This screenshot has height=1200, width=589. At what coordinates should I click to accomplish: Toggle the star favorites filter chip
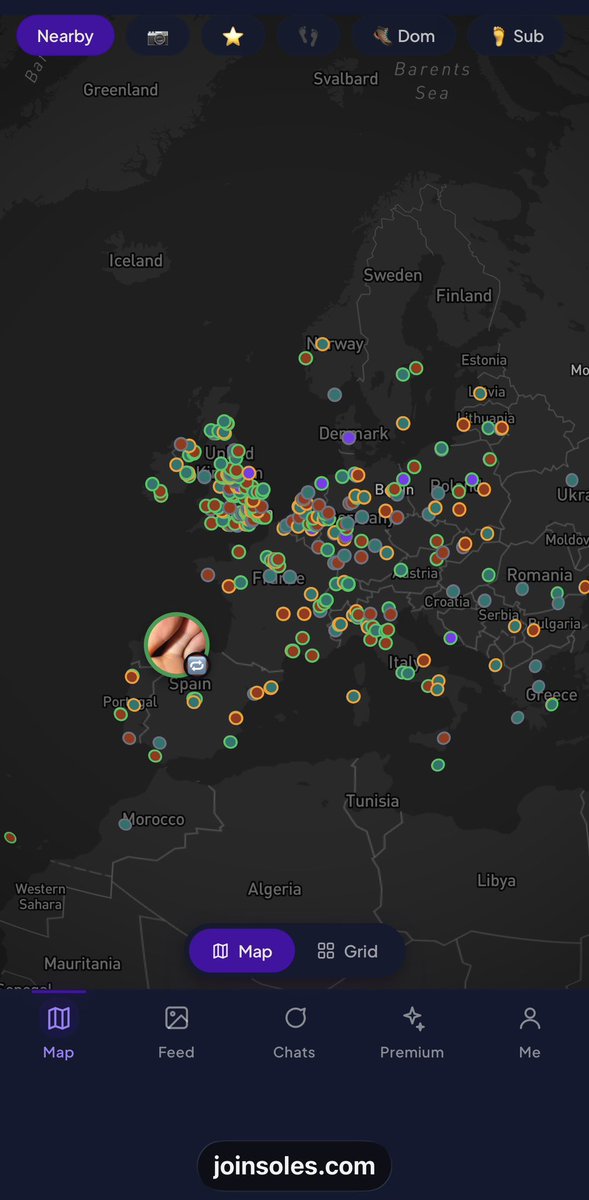233,36
